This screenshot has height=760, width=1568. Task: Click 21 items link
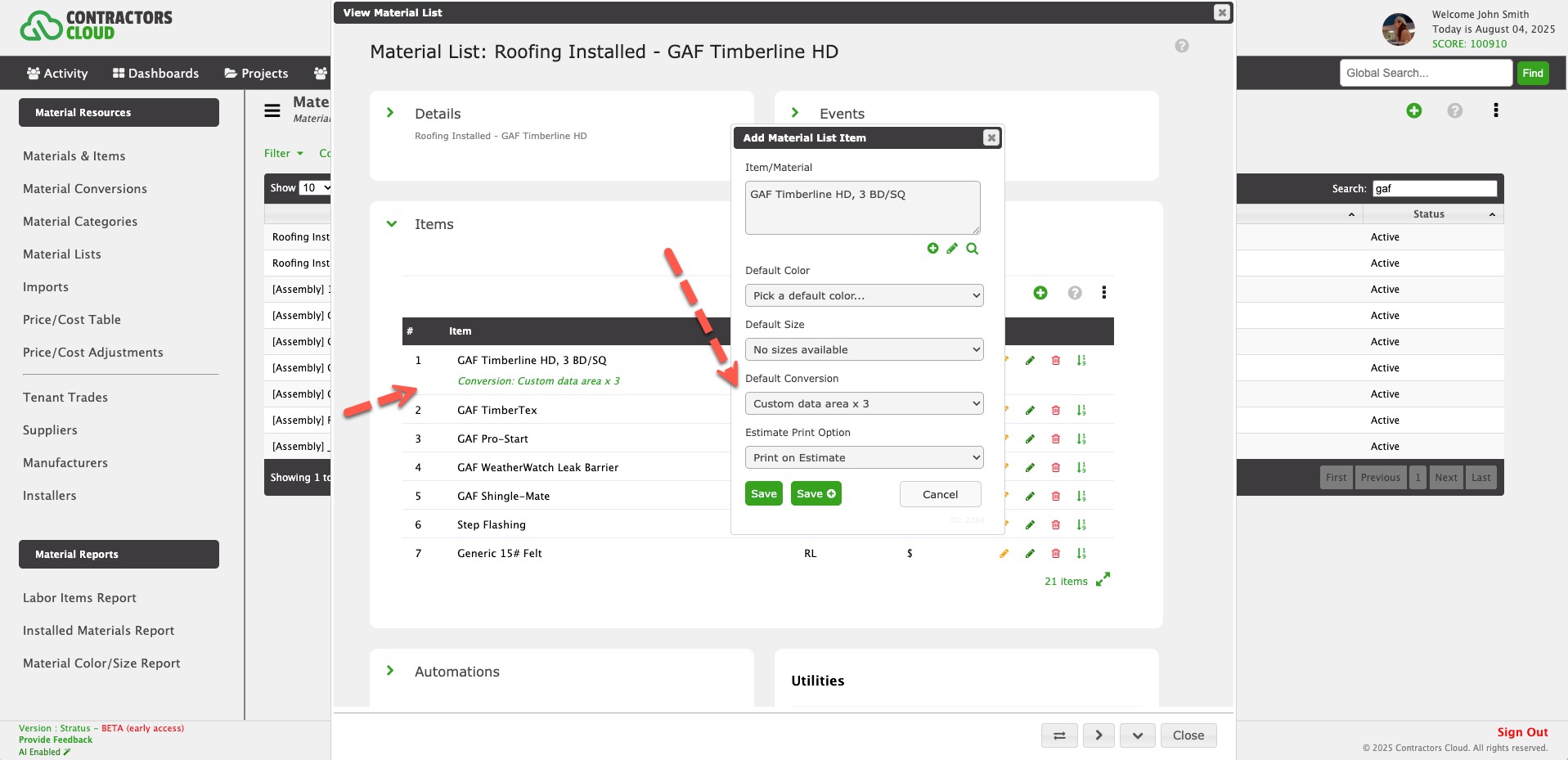(x=1066, y=581)
